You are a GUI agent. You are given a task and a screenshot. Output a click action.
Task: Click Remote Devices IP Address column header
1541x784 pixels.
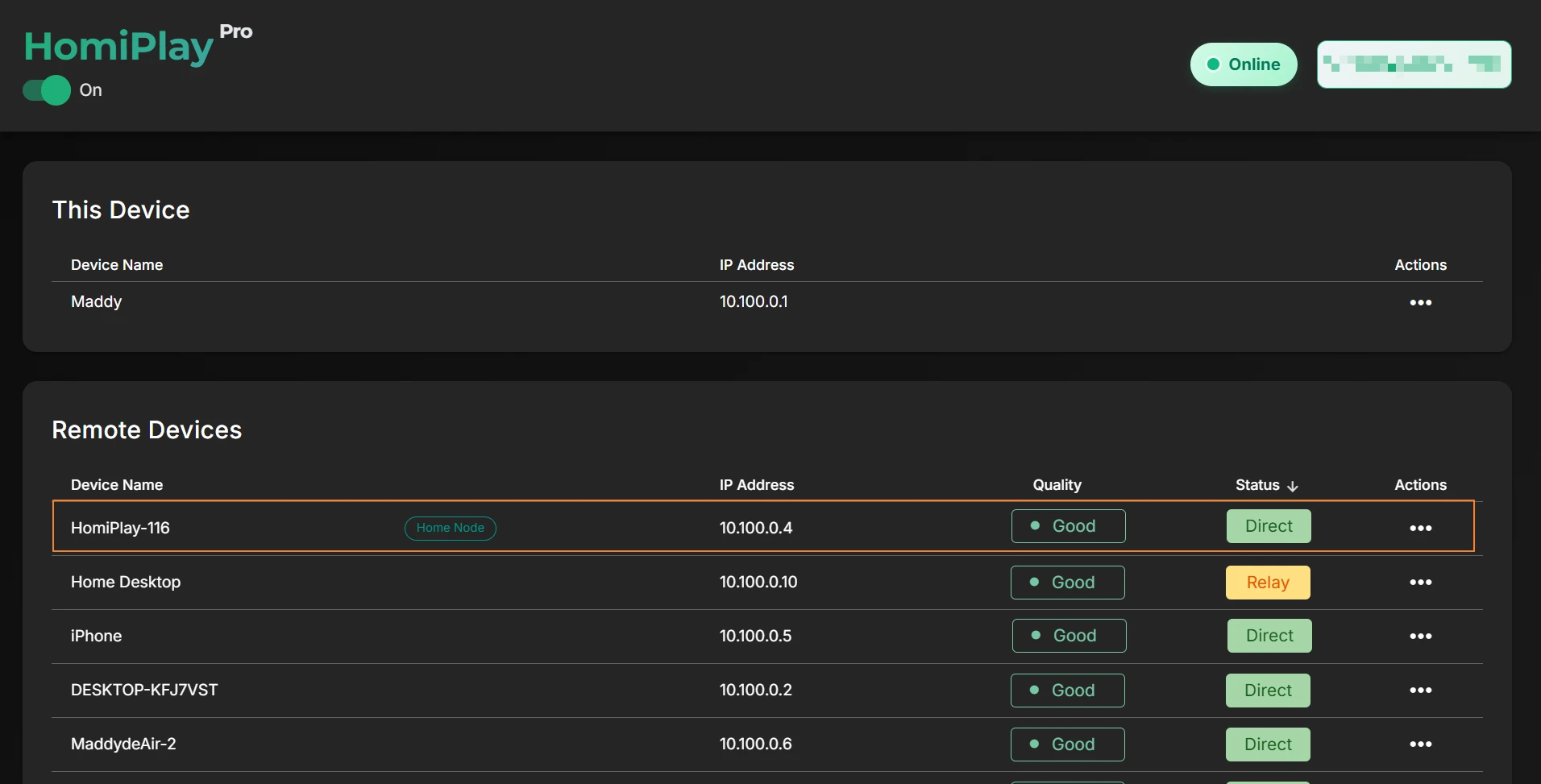click(x=757, y=485)
